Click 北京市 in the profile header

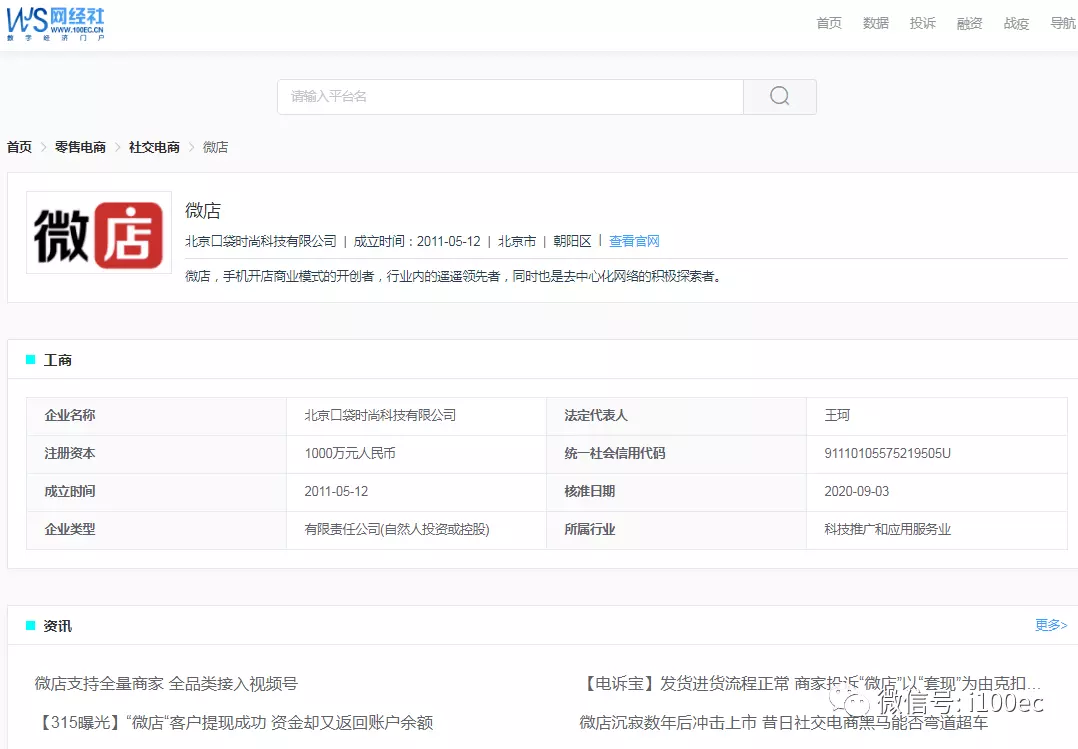tap(516, 241)
